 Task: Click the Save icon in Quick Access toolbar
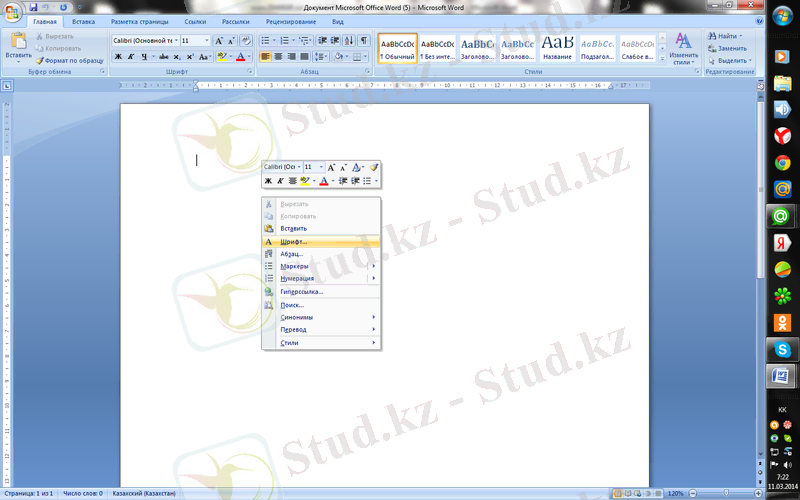pyautogui.click(x=34, y=7)
